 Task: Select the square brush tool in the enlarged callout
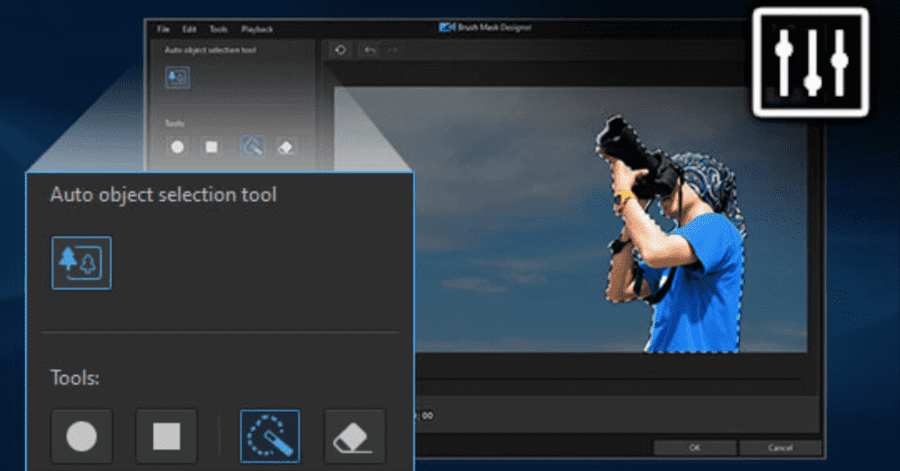coord(166,437)
